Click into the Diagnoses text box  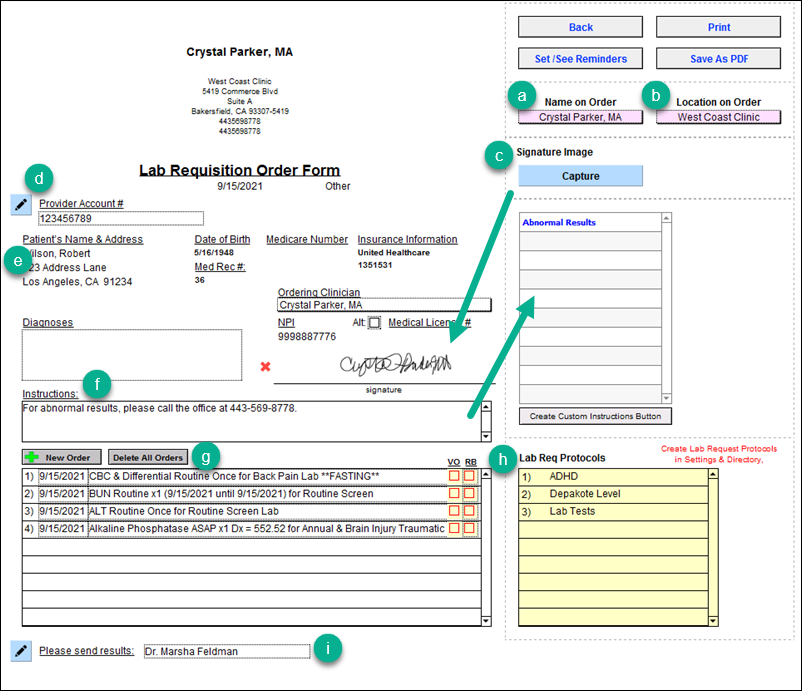point(132,355)
